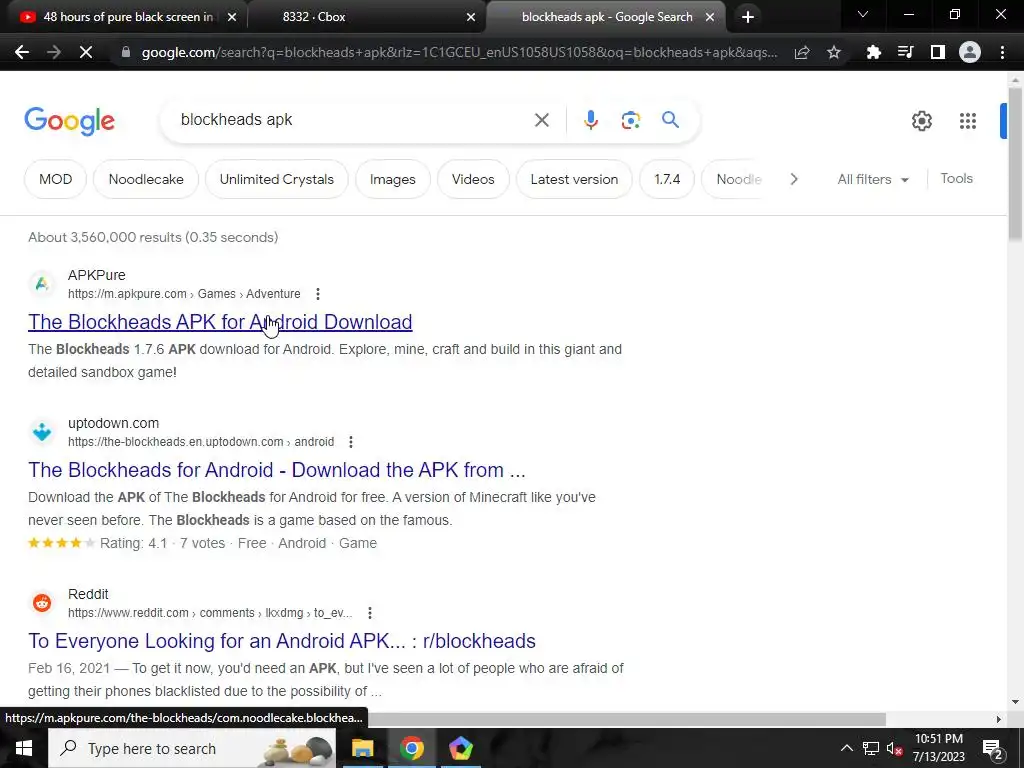Click the horizontal page scrollbar

[x=626, y=719]
